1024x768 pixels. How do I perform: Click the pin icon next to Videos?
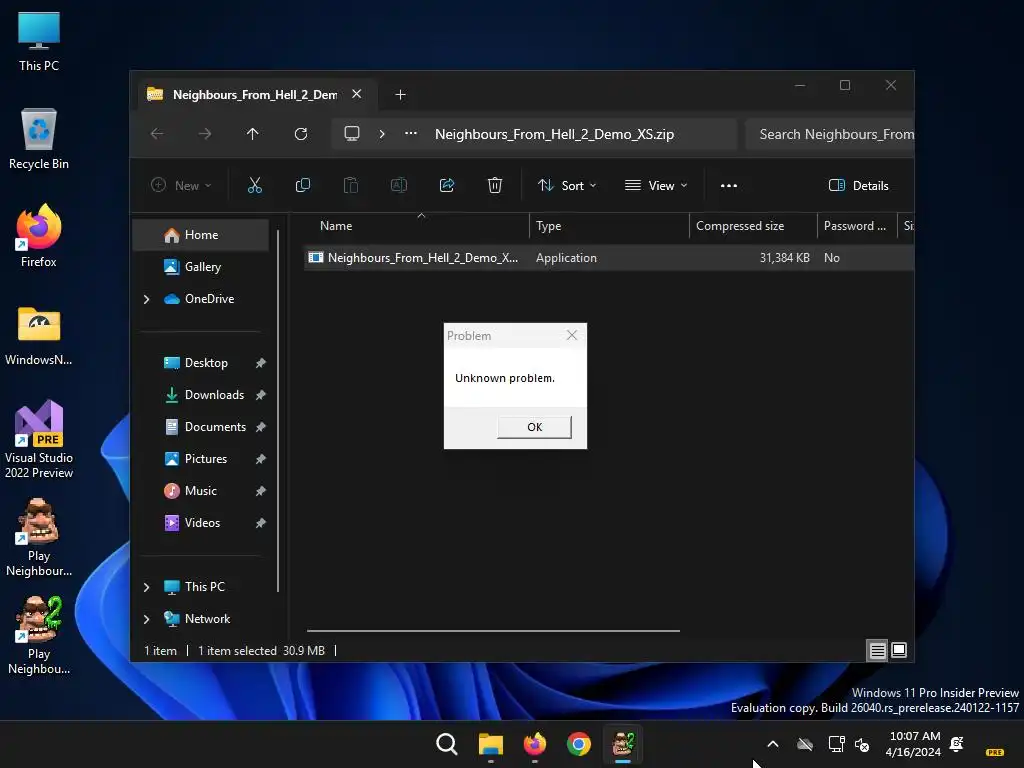coord(261,523)
